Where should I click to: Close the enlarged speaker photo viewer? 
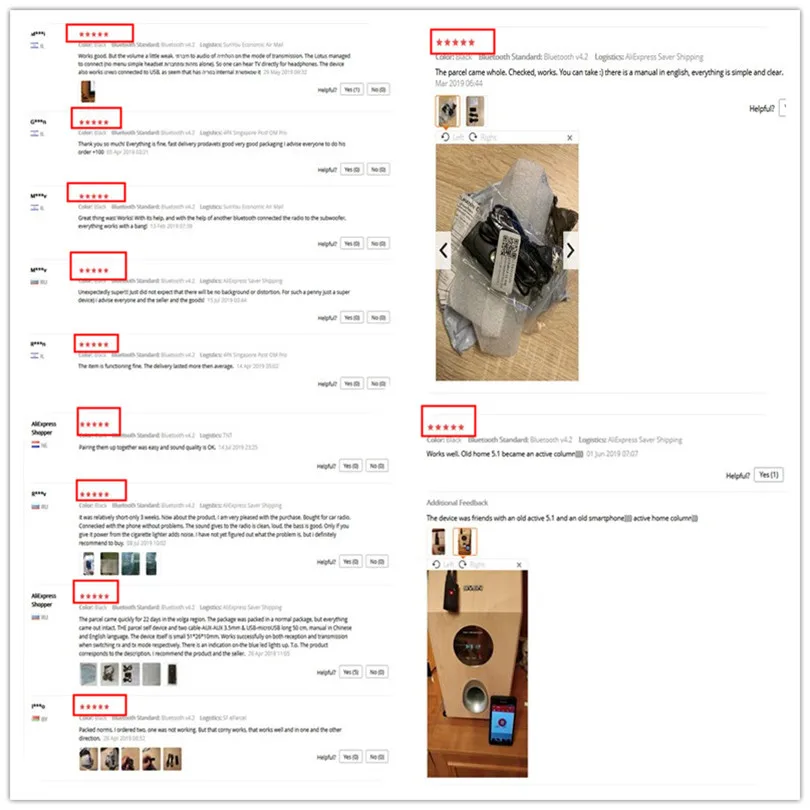point(519,565)
